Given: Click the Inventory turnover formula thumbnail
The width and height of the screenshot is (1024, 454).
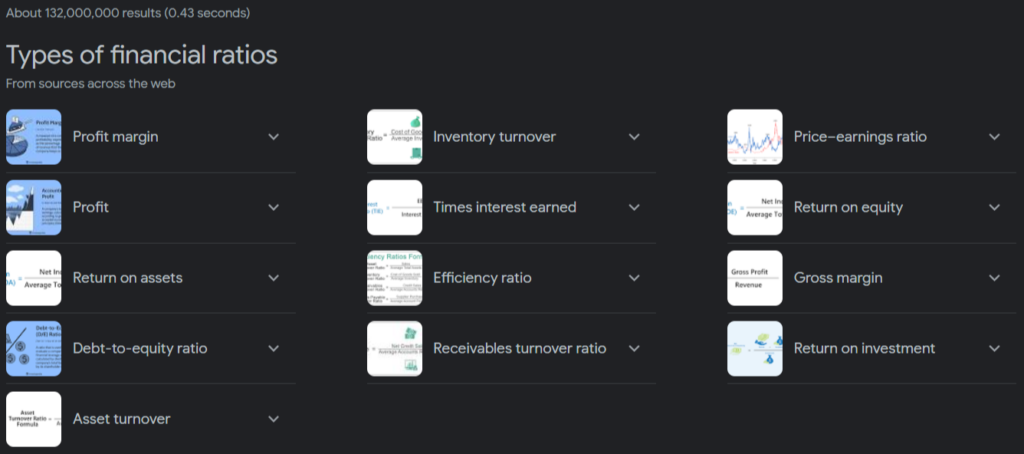Looking at the screenshot, I should [x=394, y=137].
